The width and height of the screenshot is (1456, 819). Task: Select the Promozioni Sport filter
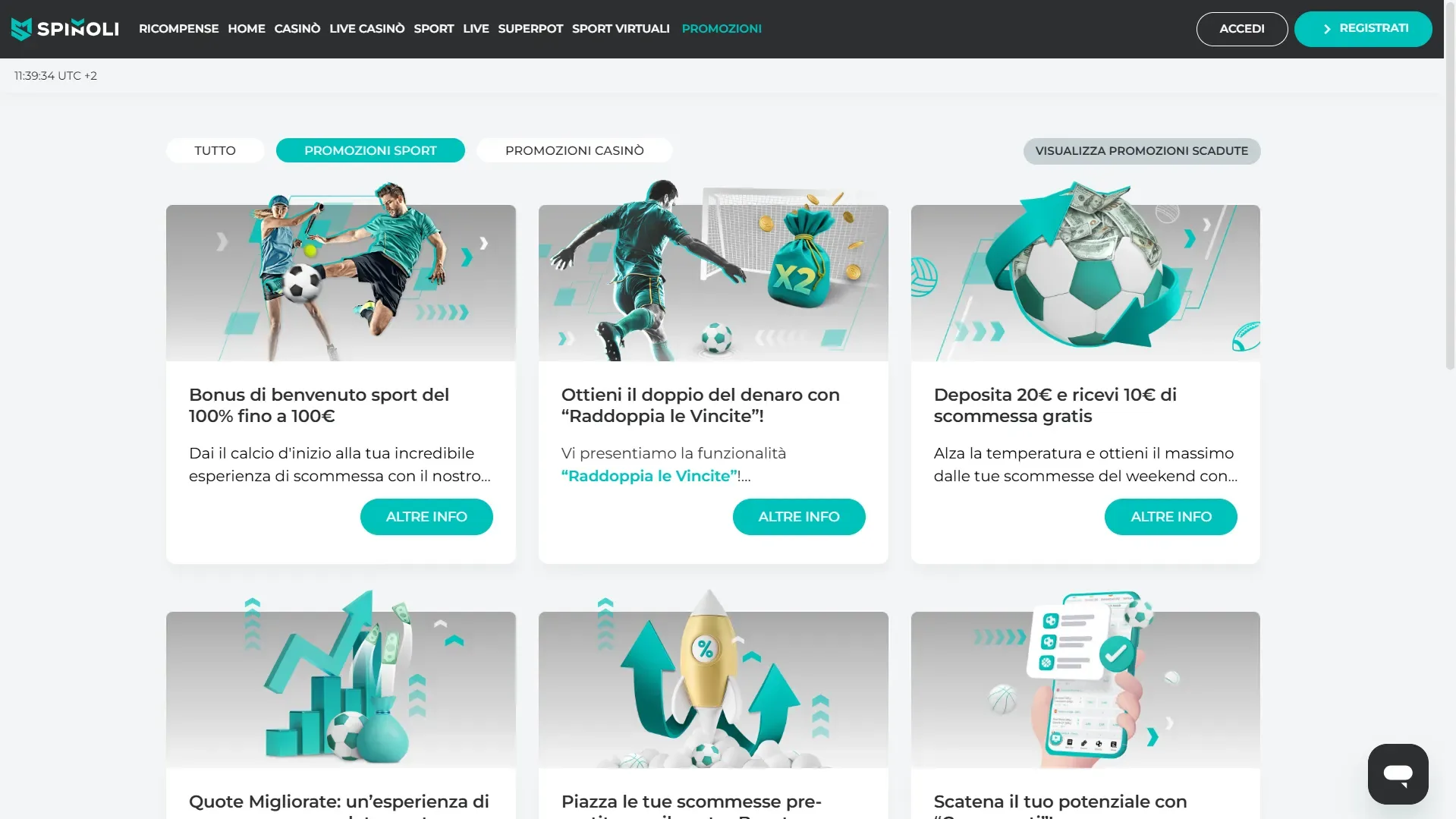click(x=370, y=150)
